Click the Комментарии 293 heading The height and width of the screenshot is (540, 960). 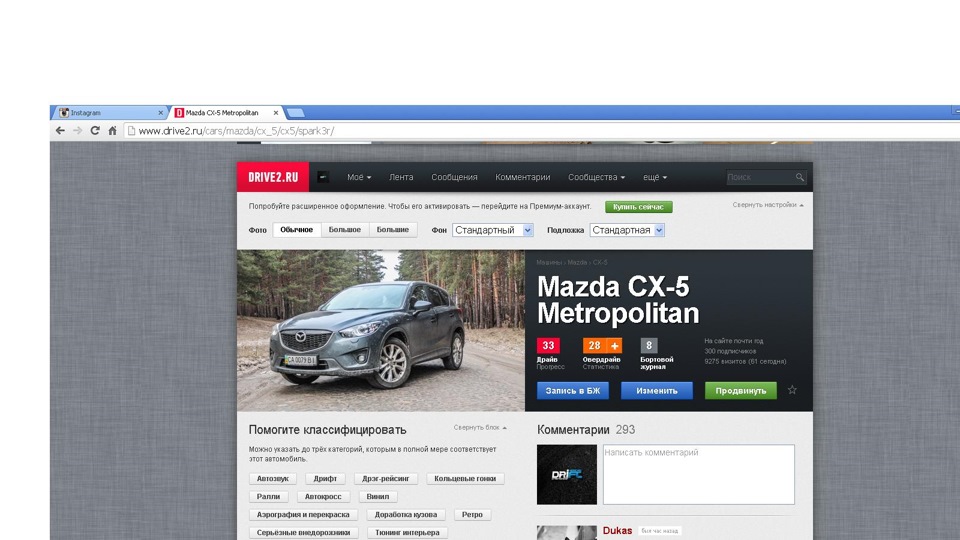pos(586,430)
